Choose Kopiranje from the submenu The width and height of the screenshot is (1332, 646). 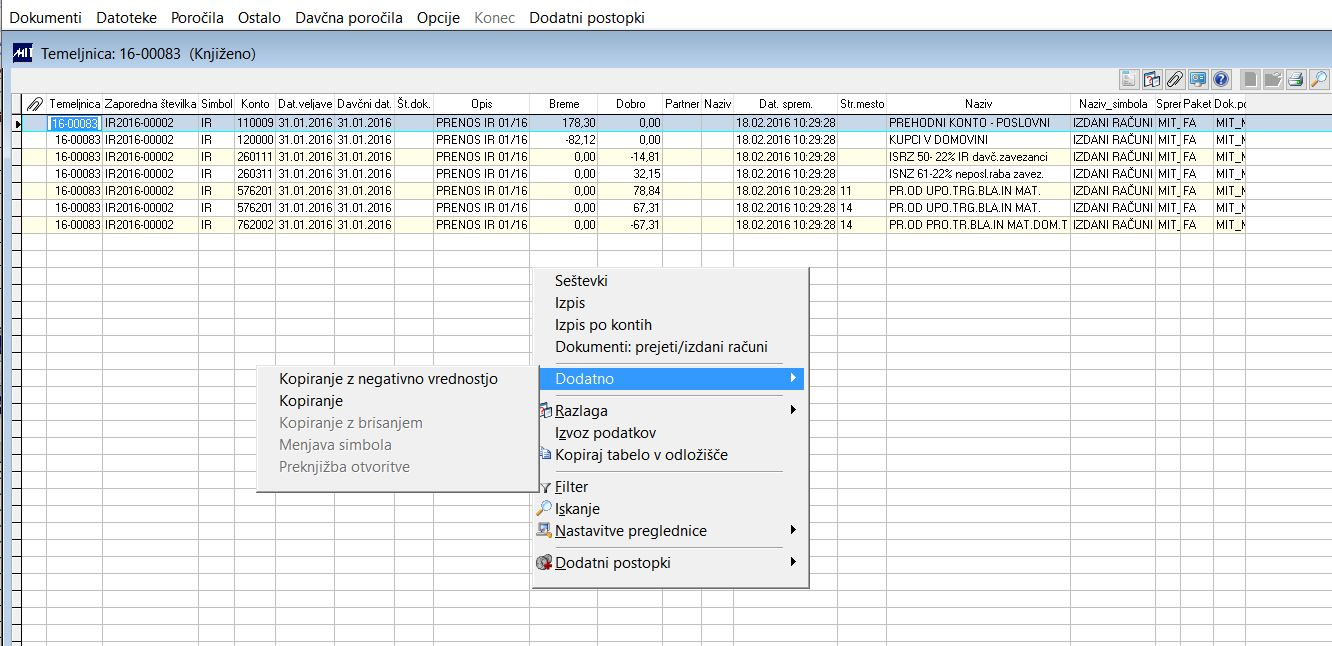[311, 401]
